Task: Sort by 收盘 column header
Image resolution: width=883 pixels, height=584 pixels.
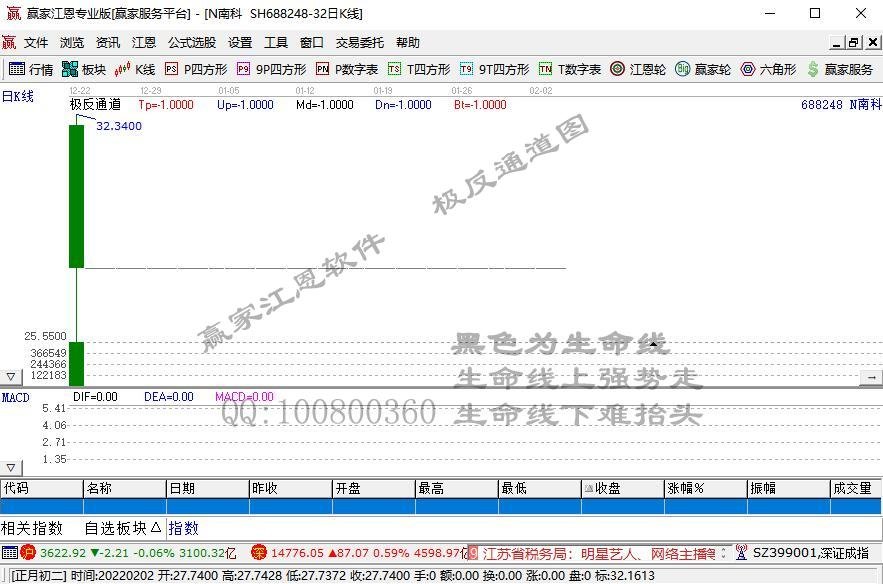Action: 623,488
